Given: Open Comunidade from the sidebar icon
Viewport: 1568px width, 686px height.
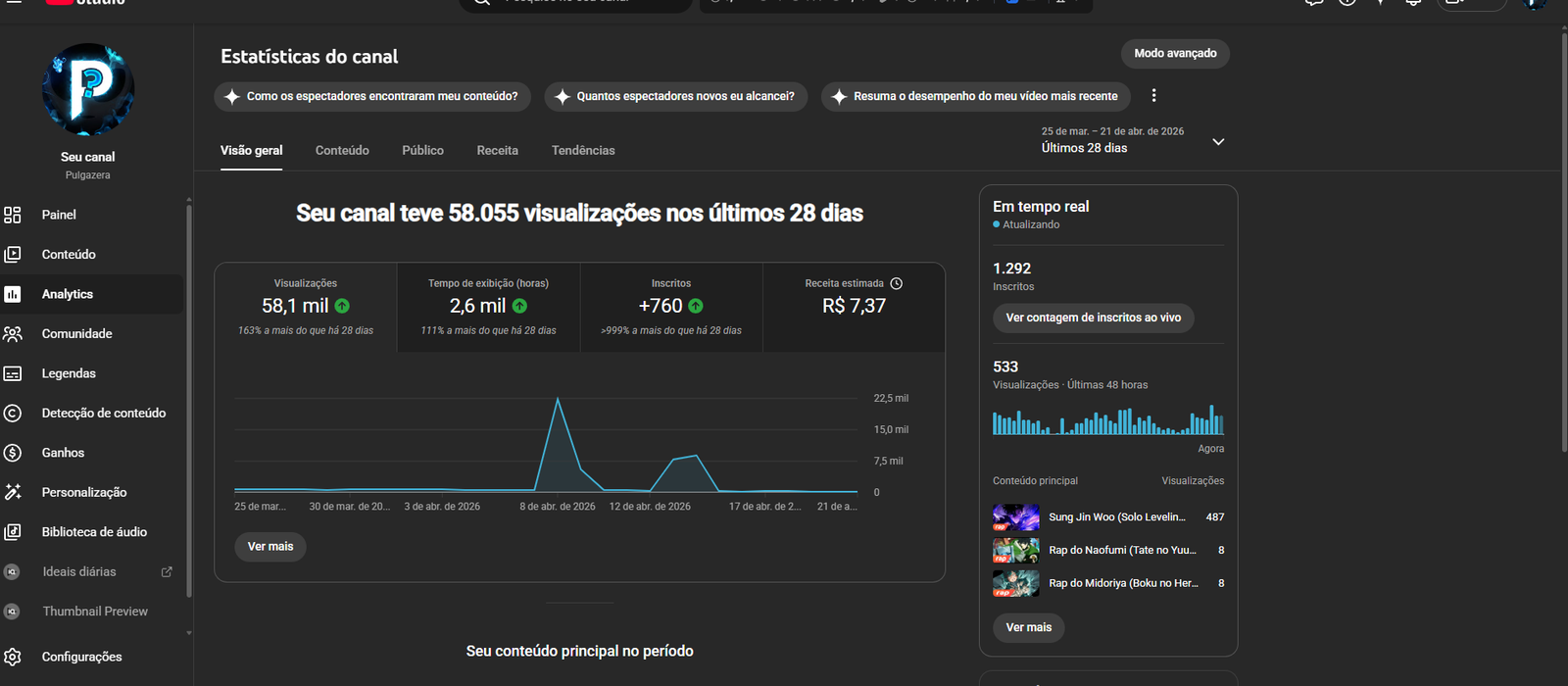Looking at the screenshot, I should (x=13, y=334).
